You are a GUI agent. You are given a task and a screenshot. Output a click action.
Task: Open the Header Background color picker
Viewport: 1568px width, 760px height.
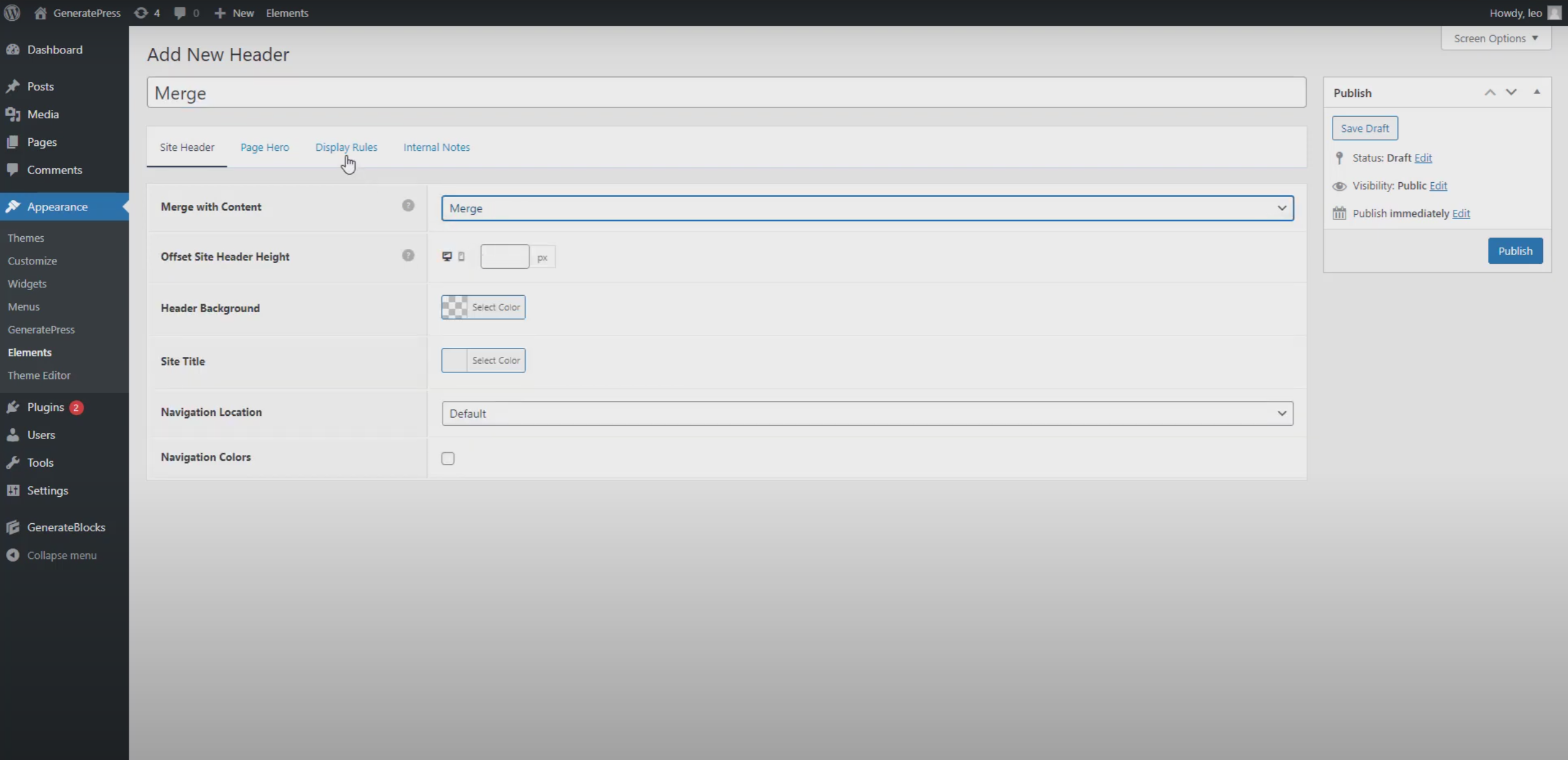[x=483, y=307]
